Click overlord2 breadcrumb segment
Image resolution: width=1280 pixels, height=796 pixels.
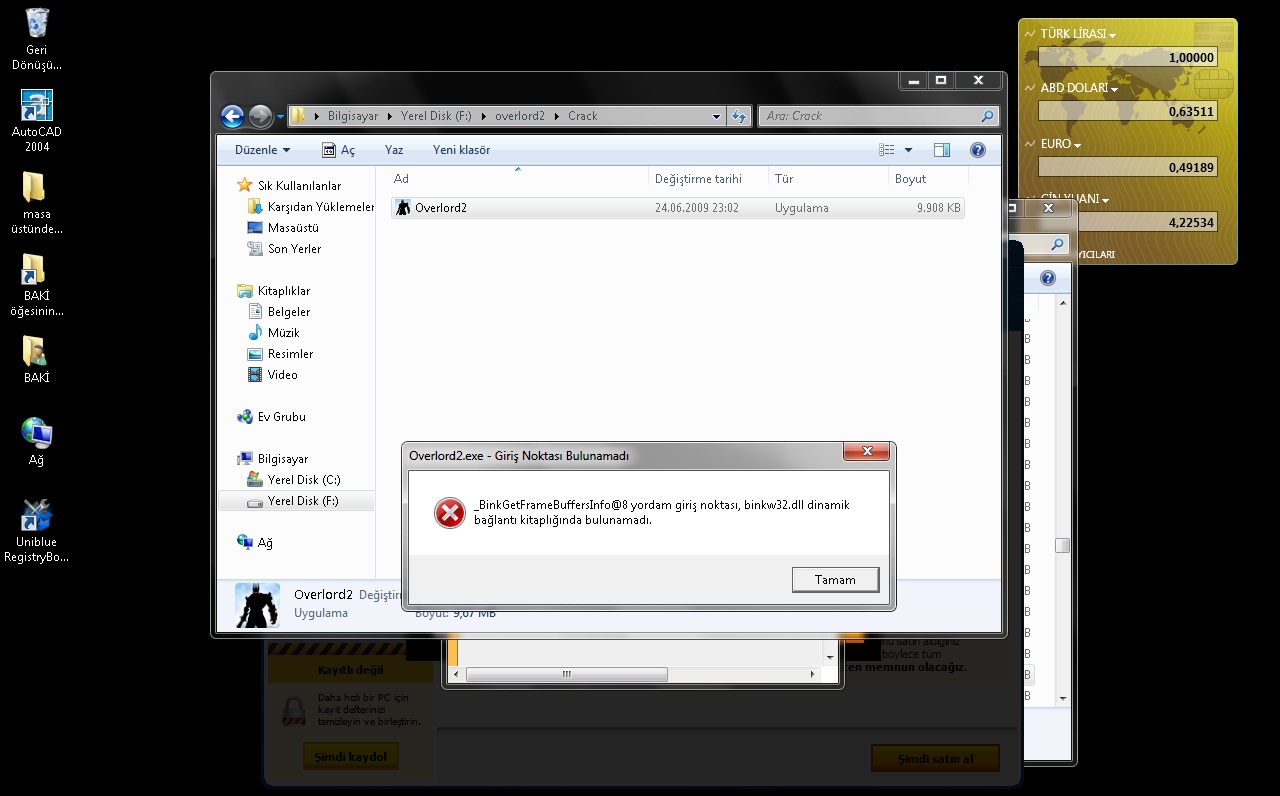(x=519, y=116)
